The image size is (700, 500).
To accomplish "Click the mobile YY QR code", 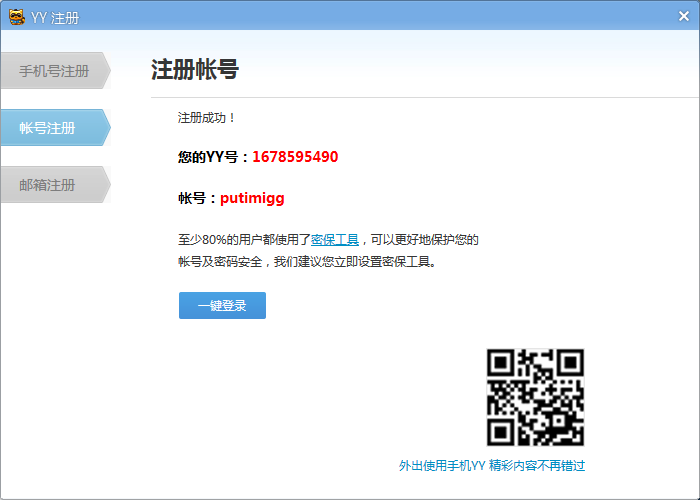I will pos(535,397).
